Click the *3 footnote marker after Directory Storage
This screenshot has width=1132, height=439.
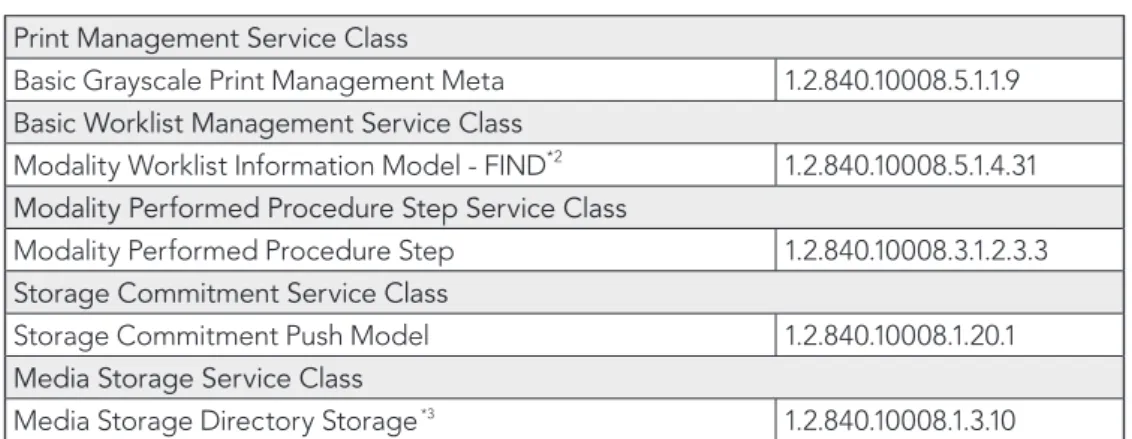click(x=427, y=414)
